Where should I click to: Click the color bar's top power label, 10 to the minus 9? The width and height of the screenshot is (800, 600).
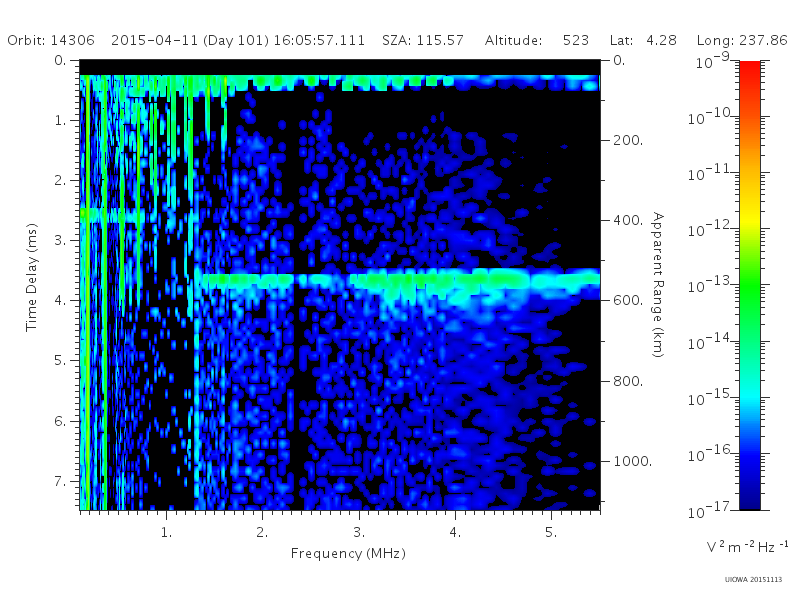click(x=713, y=61)
